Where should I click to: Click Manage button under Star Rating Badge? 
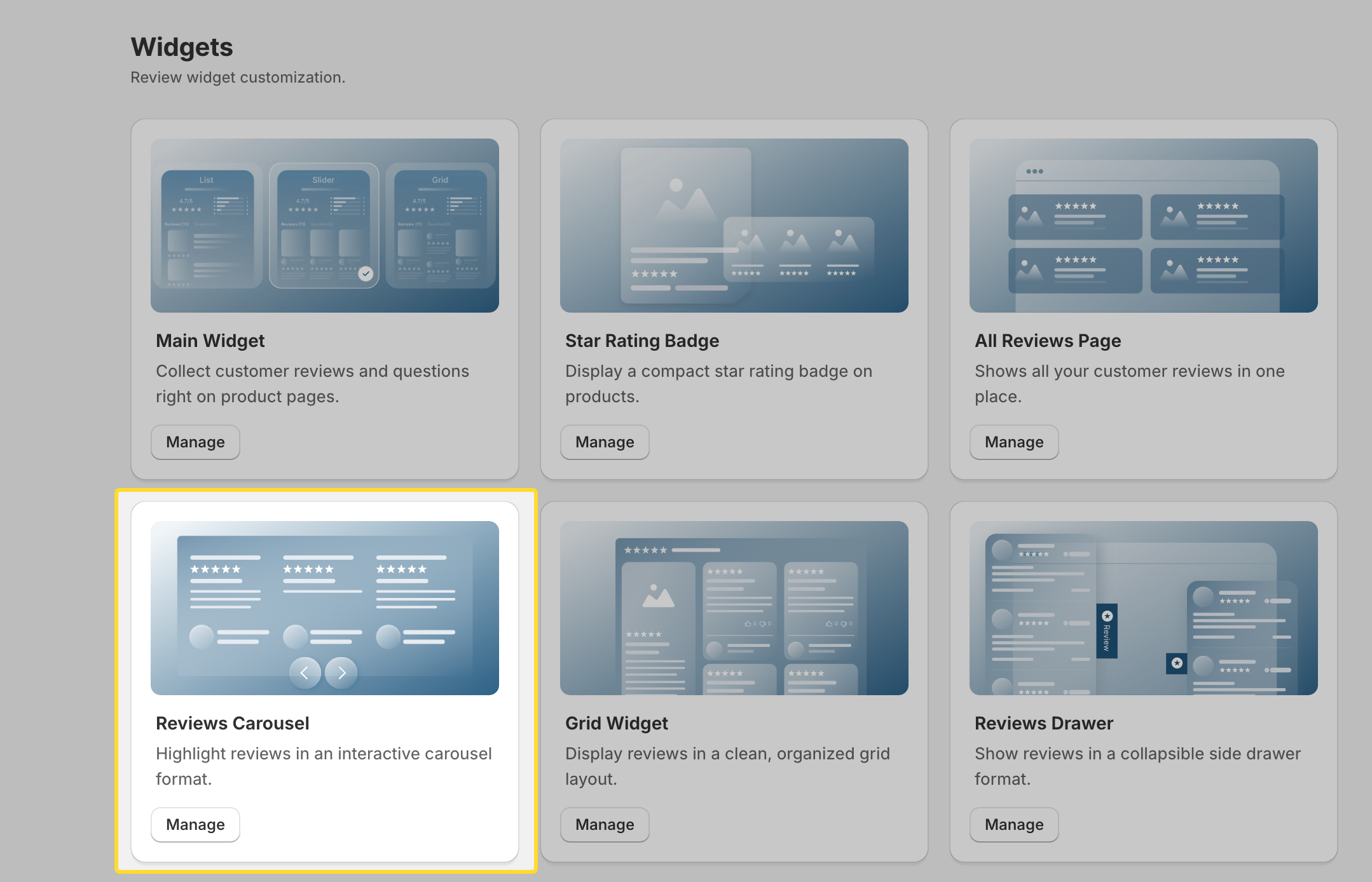point(605,442)
